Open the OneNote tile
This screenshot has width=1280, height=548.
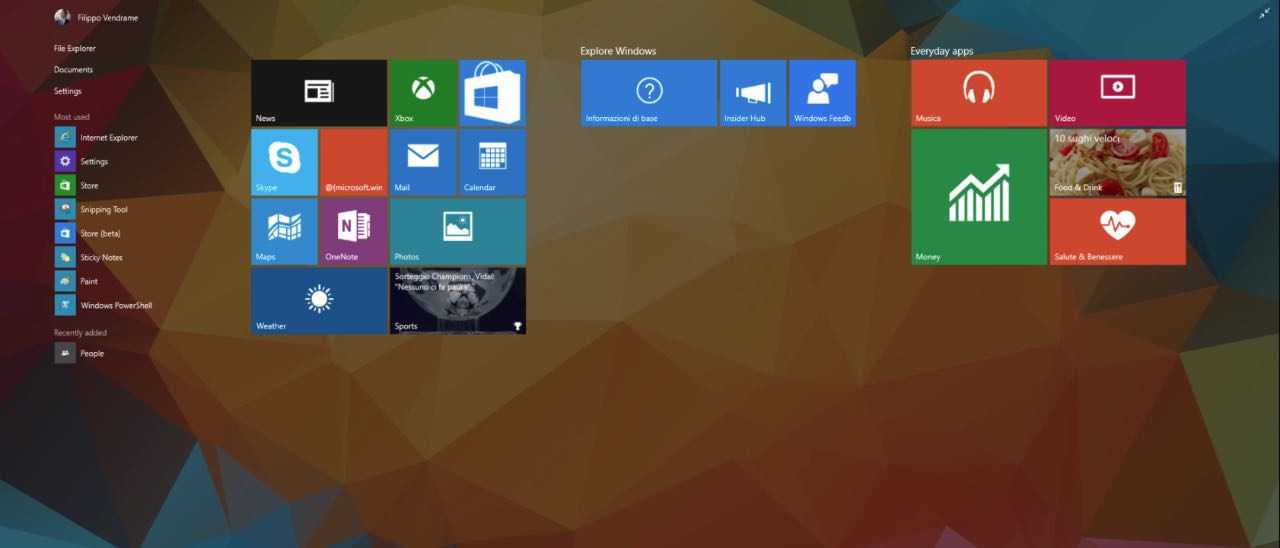[354, 231]
